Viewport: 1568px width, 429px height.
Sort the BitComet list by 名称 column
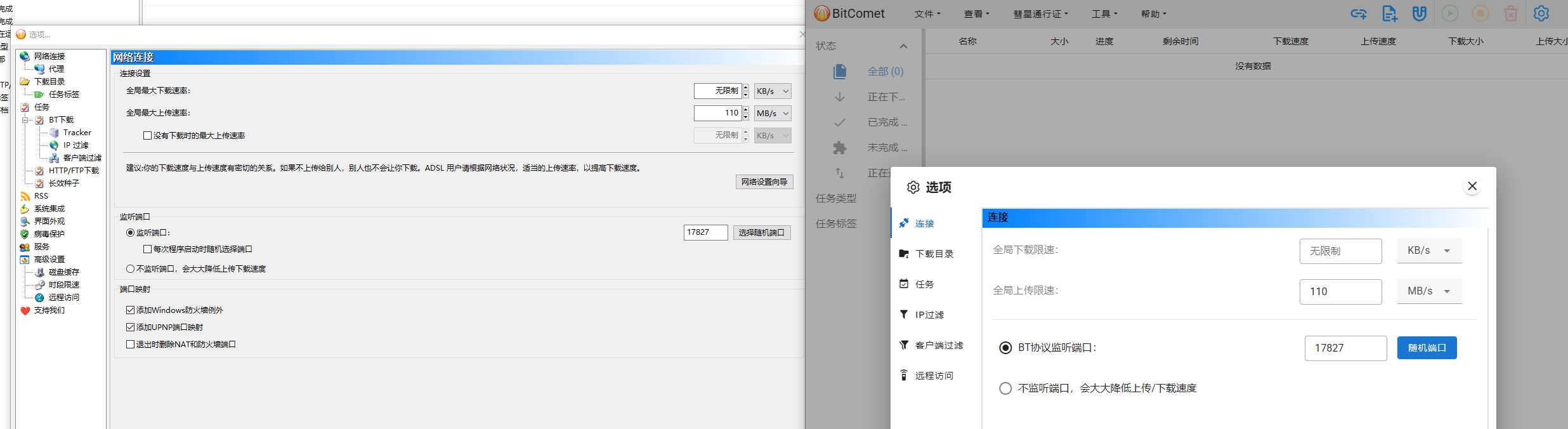coord(968,41)
